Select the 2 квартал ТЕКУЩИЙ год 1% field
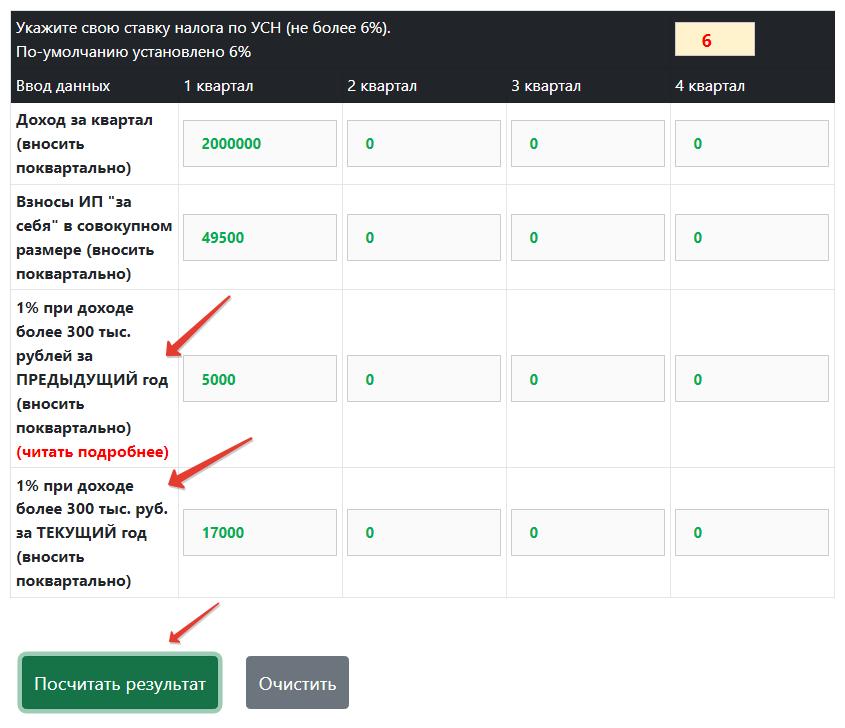Image resolution: width=845 pixels, height=728 pixels. coord(424,532)
